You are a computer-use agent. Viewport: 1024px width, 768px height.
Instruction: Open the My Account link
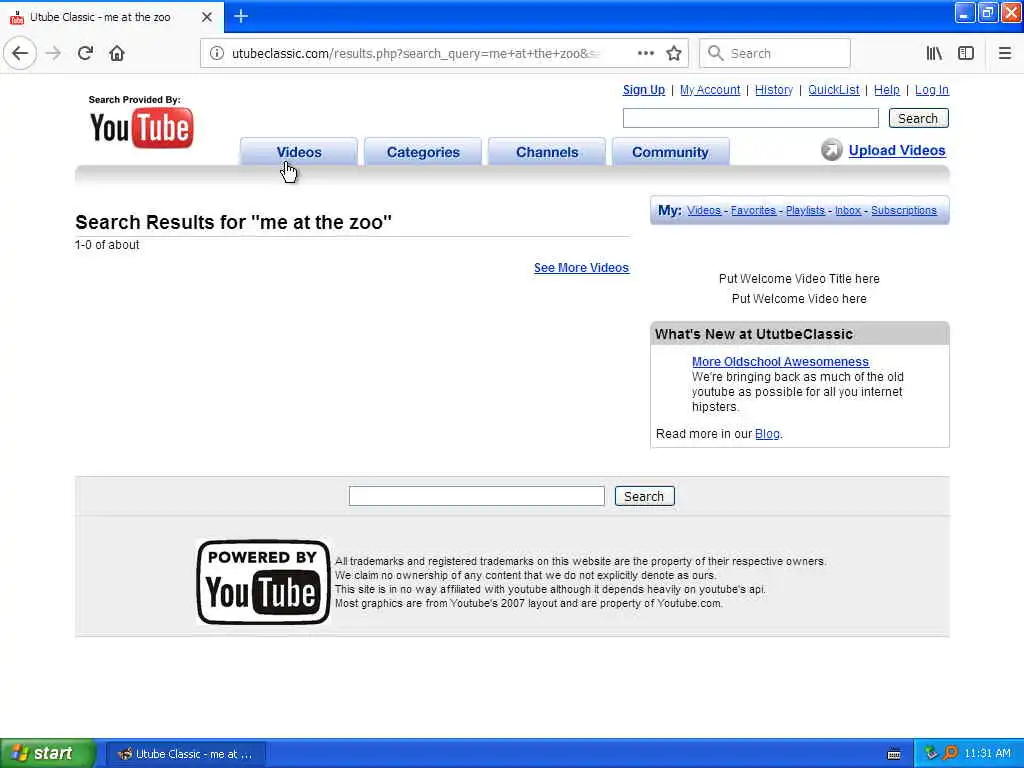coord(710,90)
